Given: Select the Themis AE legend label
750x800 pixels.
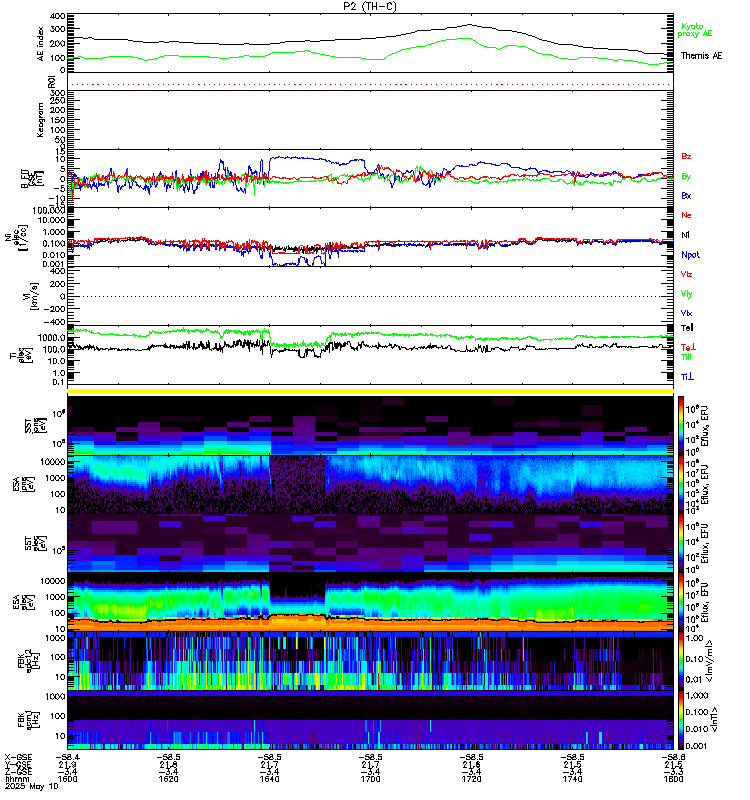Looking at the screenshot, I should pos(702,56).
